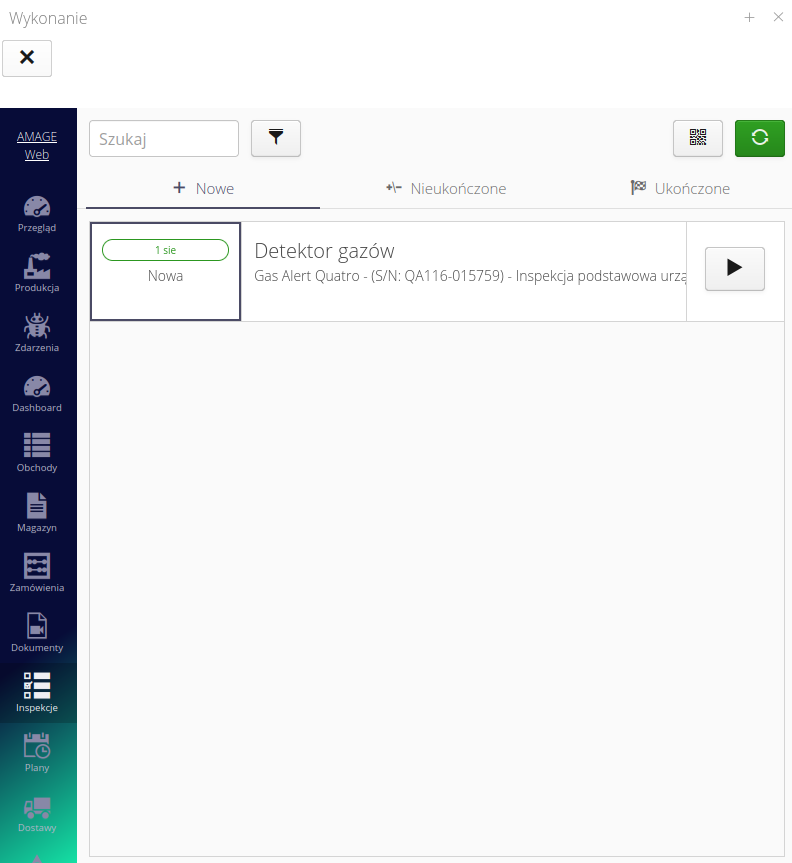Open the Dashboard gauge icon
Image resolution: width=792 pixels, height=863 pixels.
(37, 393)
